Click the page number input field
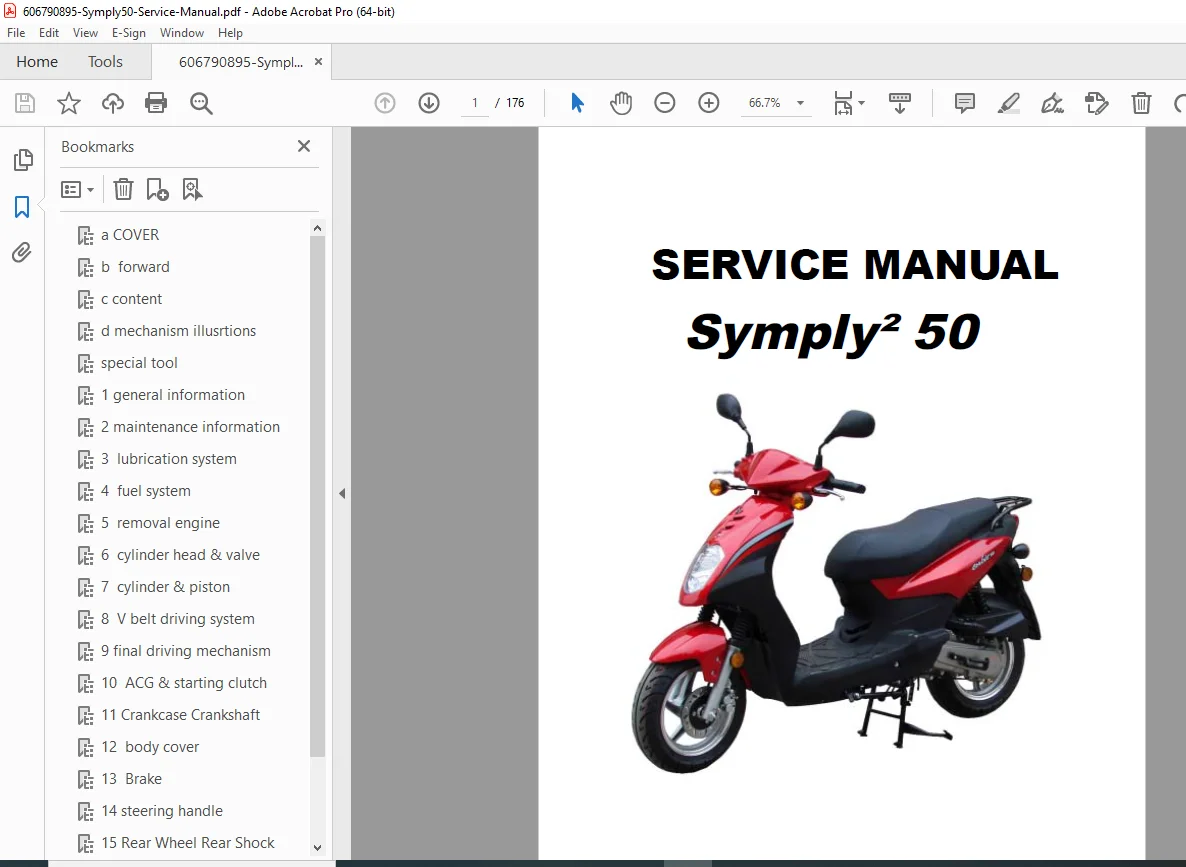1186x867 pixels. pos(475,103)
